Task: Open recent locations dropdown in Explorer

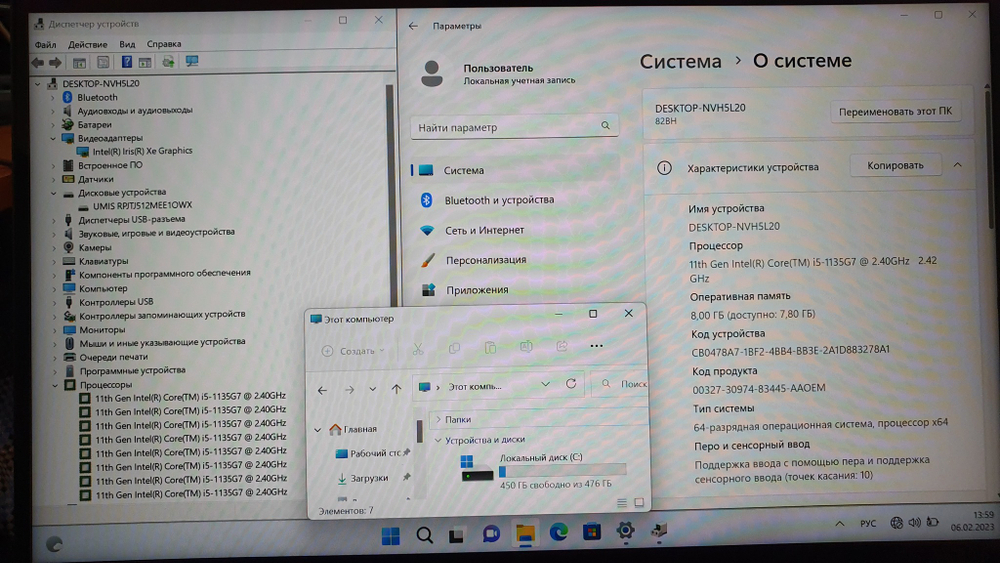Action: (x=373, y=389)
